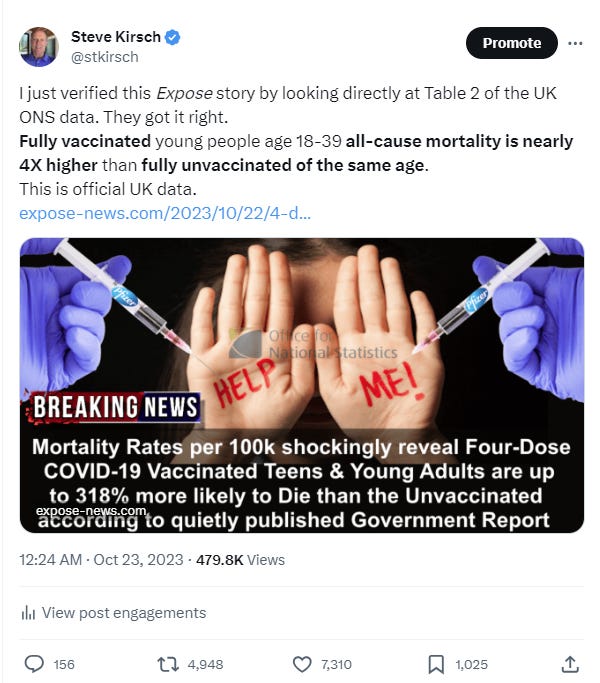Image resolution: width=600 pixels, height=683 pixels.
Task: Open the Steve Kirsch display name
Action: (x=116, y=37)
